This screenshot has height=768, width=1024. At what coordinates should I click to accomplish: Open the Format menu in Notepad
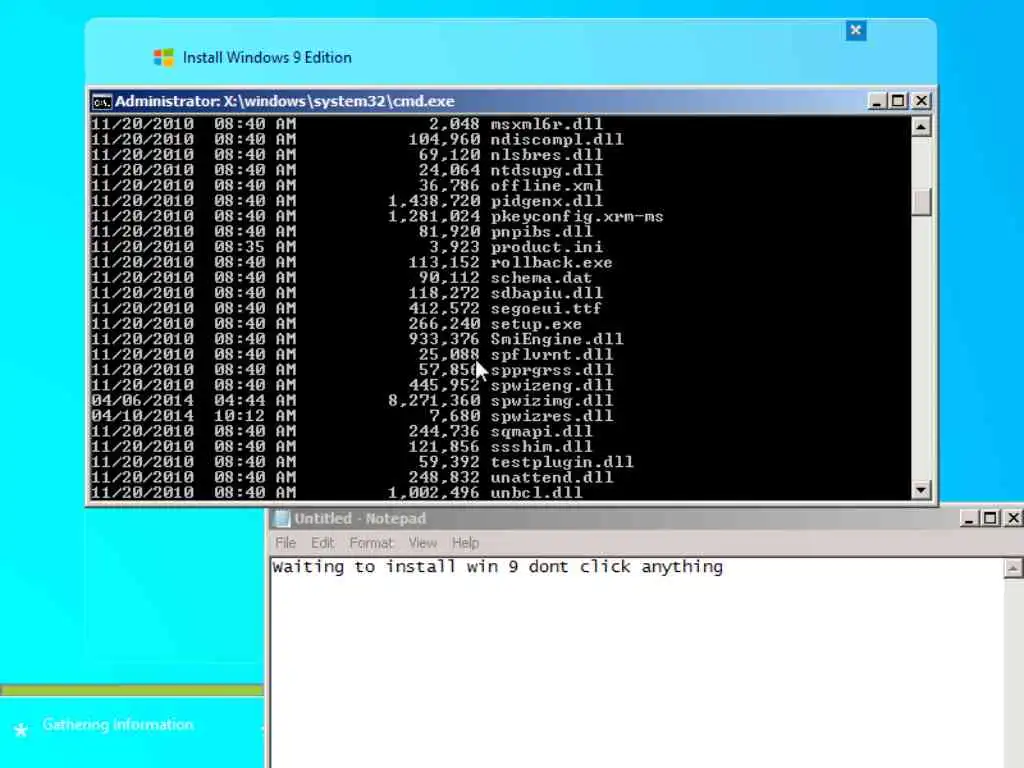pos(372,543)
